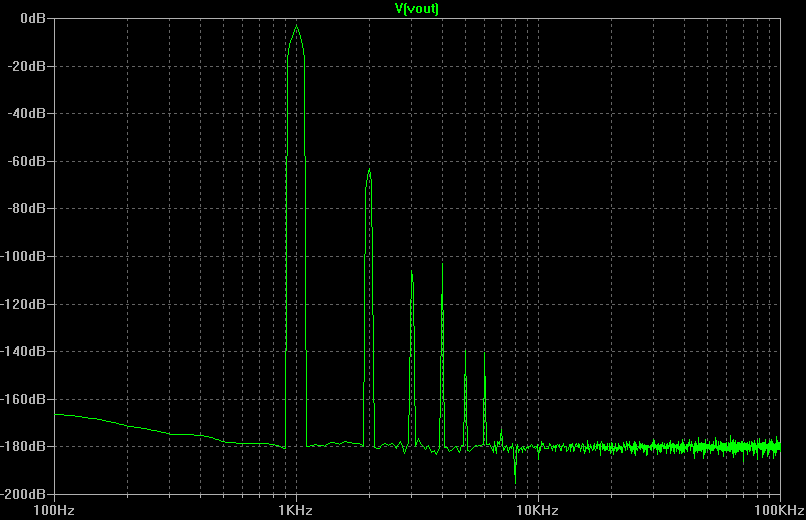806x520 pixels.
Task: Click the -120dB axis label
Action: 23,304
